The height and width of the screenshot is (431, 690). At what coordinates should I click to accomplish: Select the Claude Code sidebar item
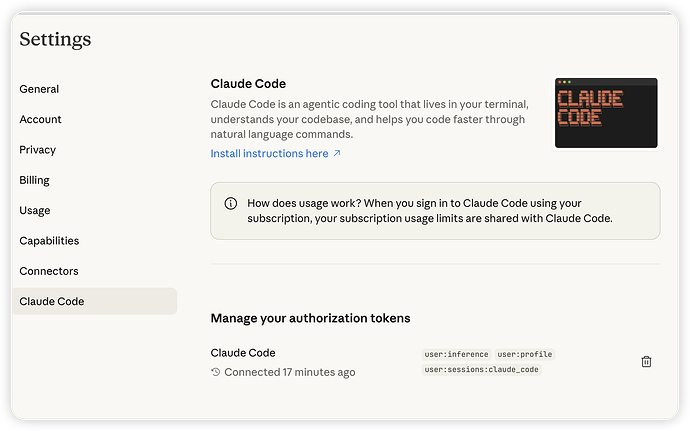click(95, 301)
